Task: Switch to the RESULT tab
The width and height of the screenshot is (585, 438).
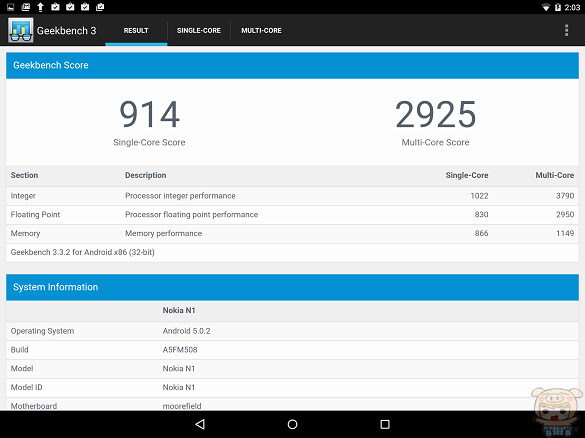Action: pyautogui.click(x=136, y=31)
